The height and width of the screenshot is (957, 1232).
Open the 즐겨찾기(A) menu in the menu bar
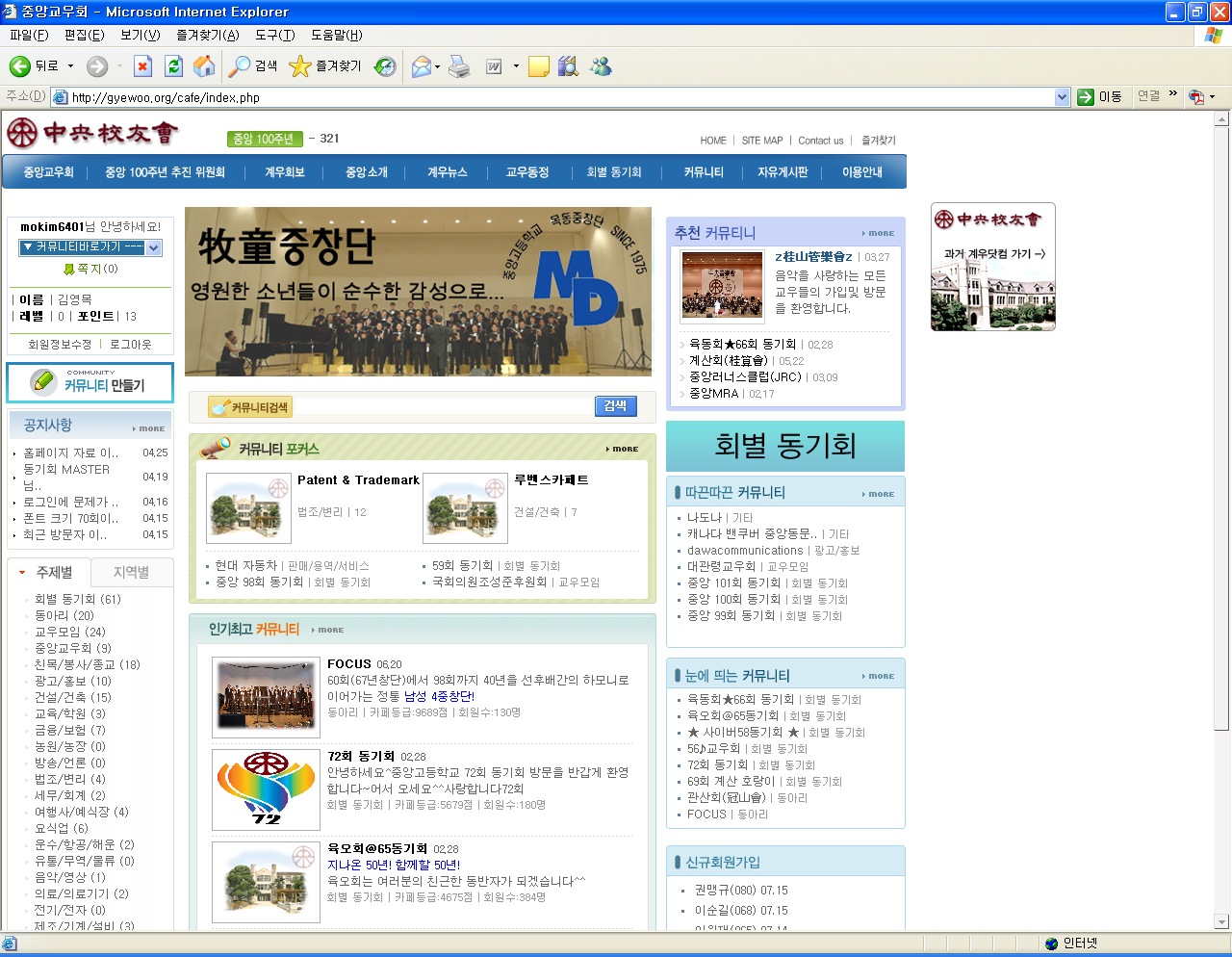point(207,36)
